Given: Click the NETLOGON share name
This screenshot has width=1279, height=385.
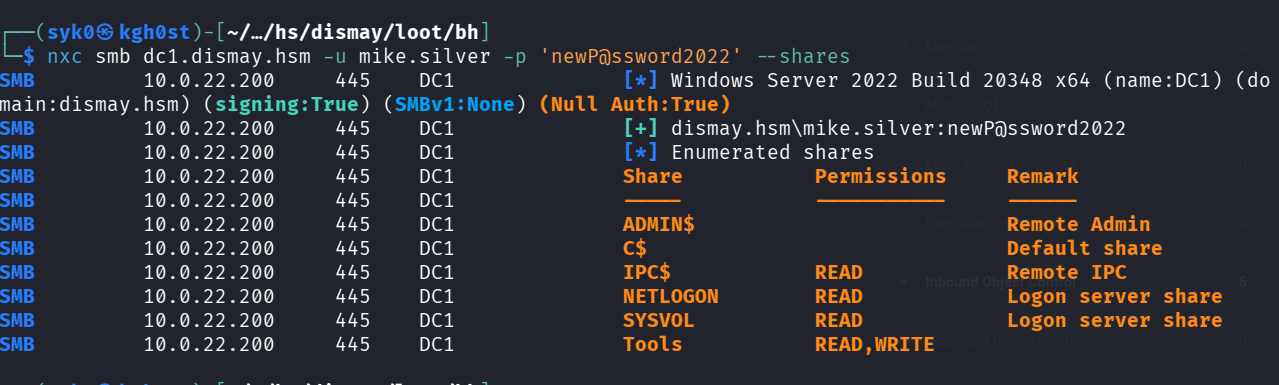Looking at the screenshot, I should [x=671, y=297].
